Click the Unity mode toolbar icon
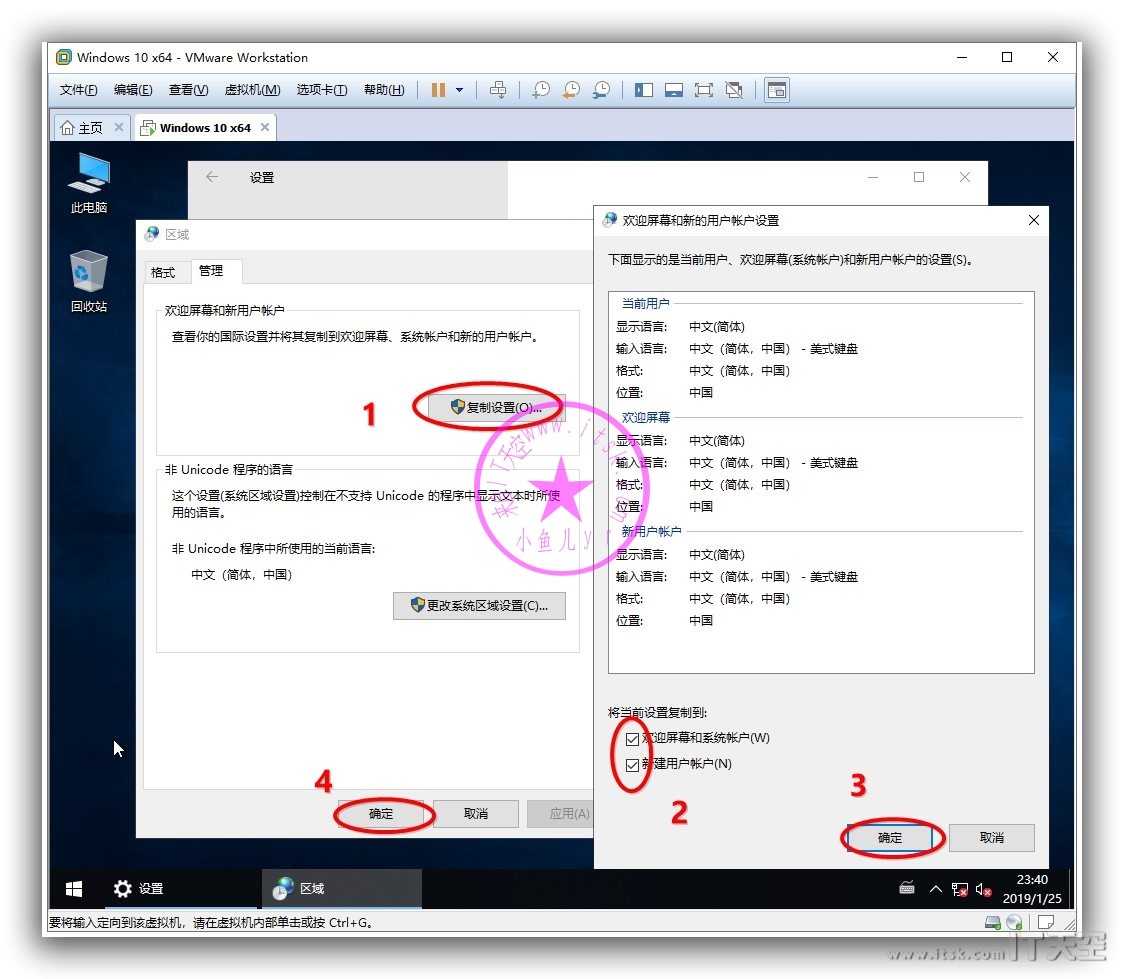Screen dimensions: 1124x979 tap(734, 90)
